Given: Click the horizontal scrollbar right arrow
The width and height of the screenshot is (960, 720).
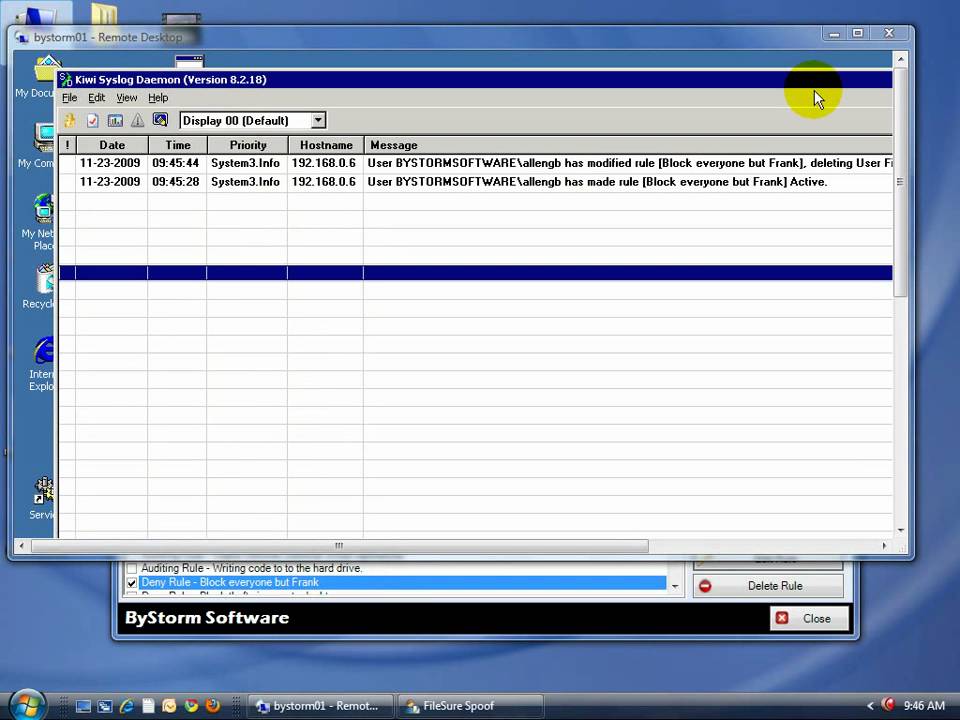Looking at the screenshot, I should pos(884,546).
